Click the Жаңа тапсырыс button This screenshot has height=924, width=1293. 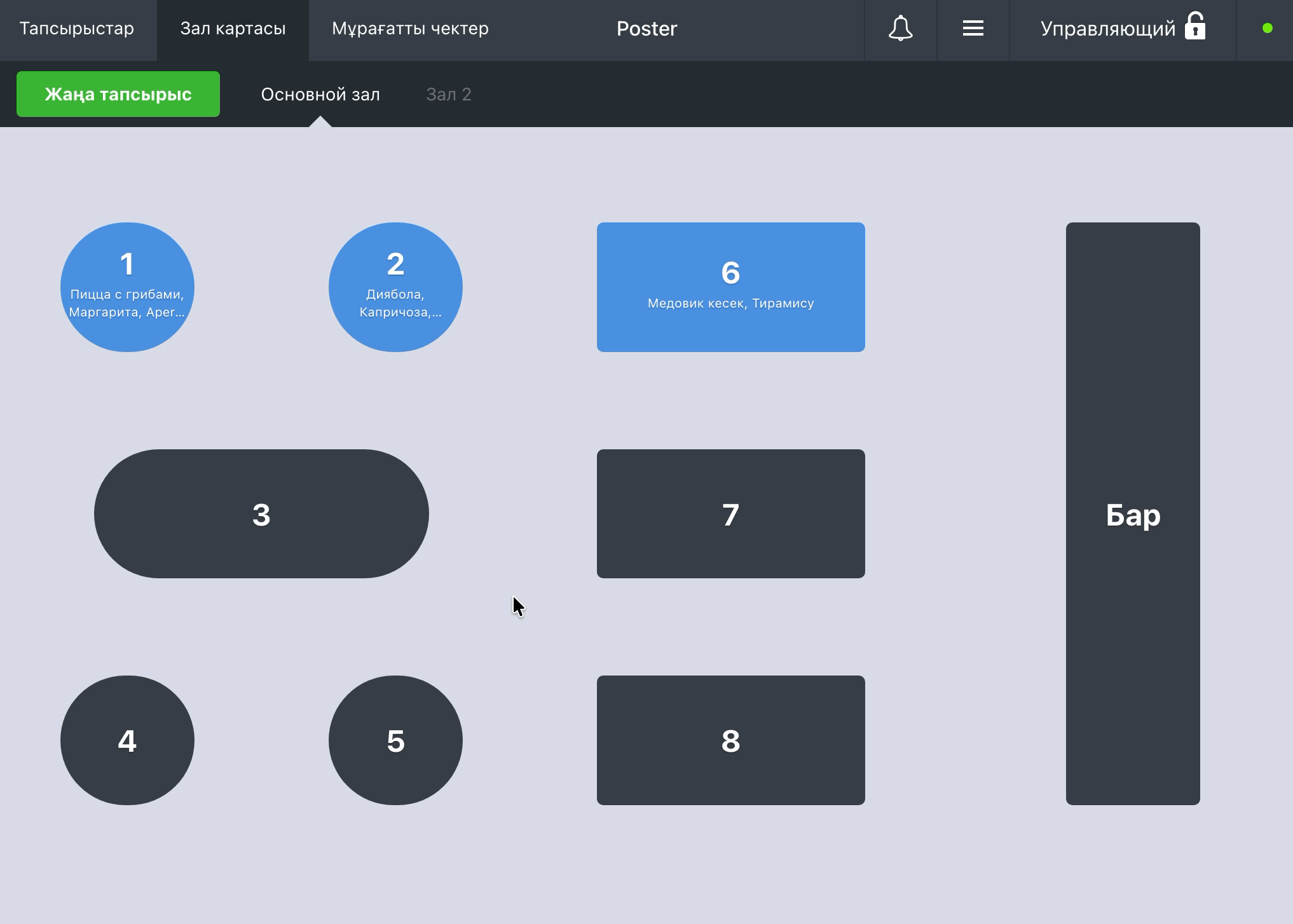[118, 94]
